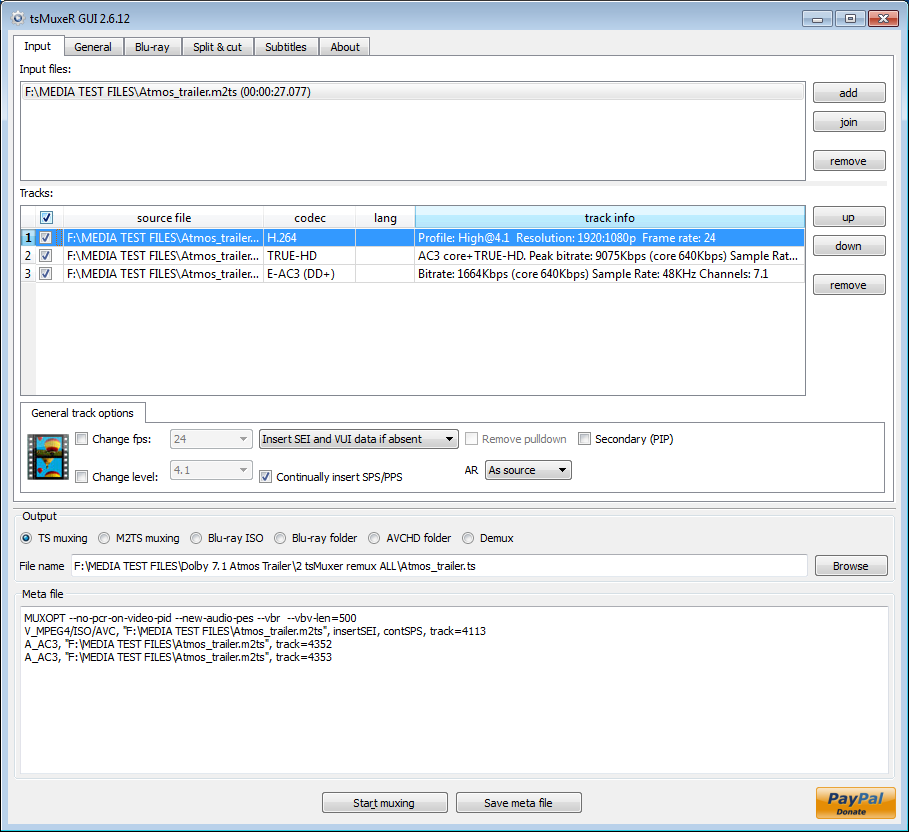Click remove button beside Input files
This screenshot has height=832, width=909.
click(849, 161)
